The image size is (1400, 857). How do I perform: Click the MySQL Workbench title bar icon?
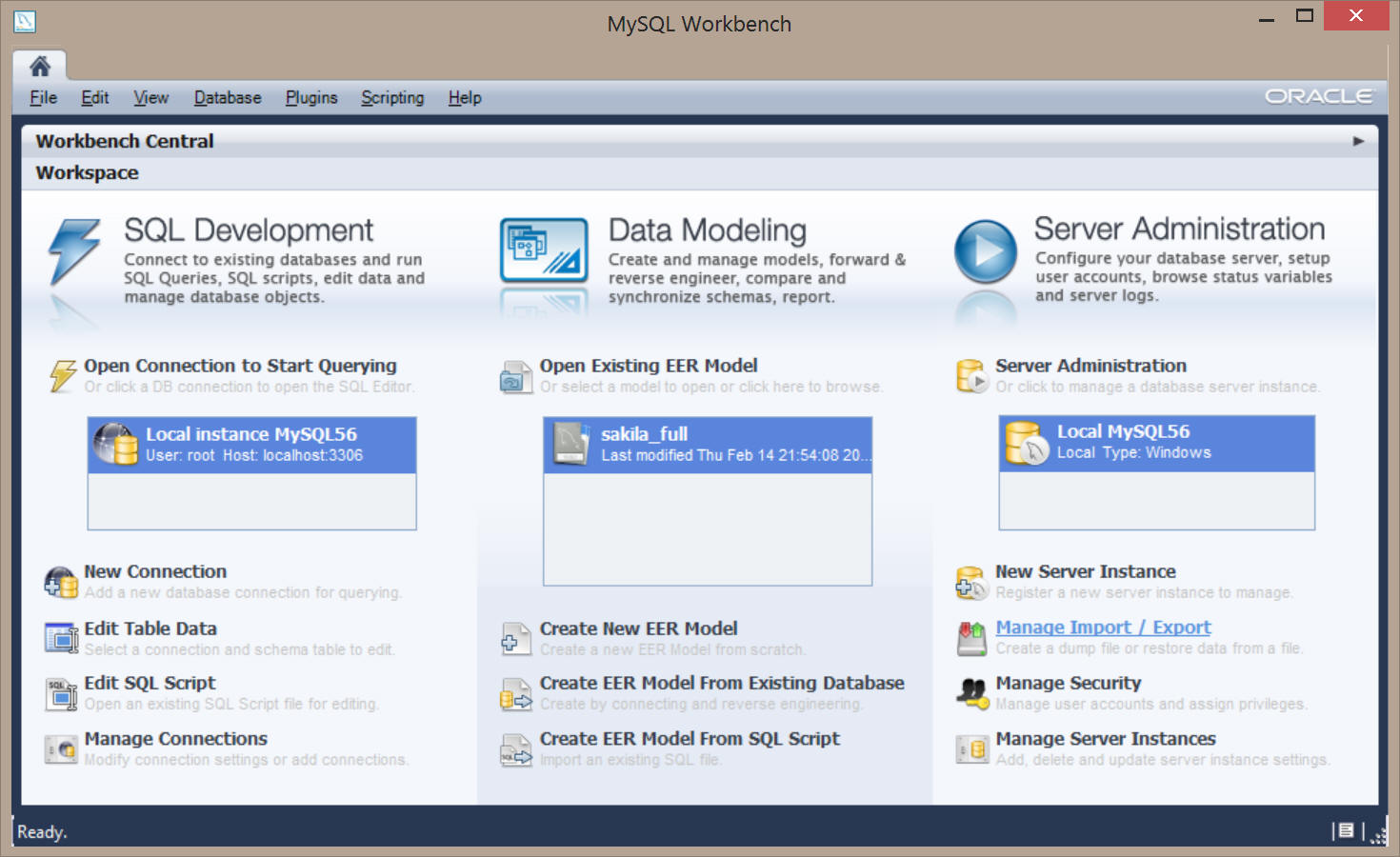tap(25, 21)
